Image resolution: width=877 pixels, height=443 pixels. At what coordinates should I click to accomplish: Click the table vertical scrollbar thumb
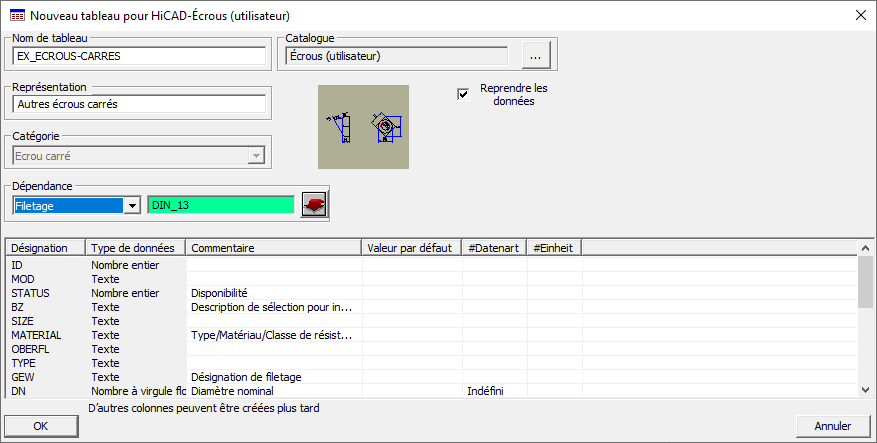[865, 281]
